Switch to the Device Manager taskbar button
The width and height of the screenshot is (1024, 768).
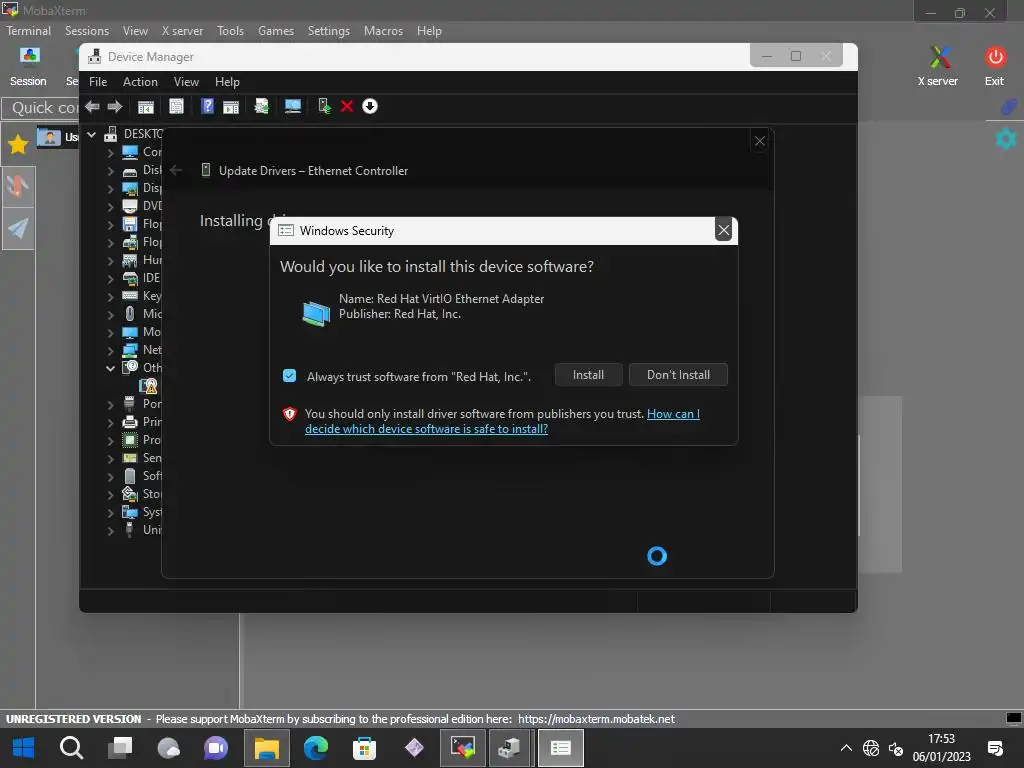click(509, 748)
